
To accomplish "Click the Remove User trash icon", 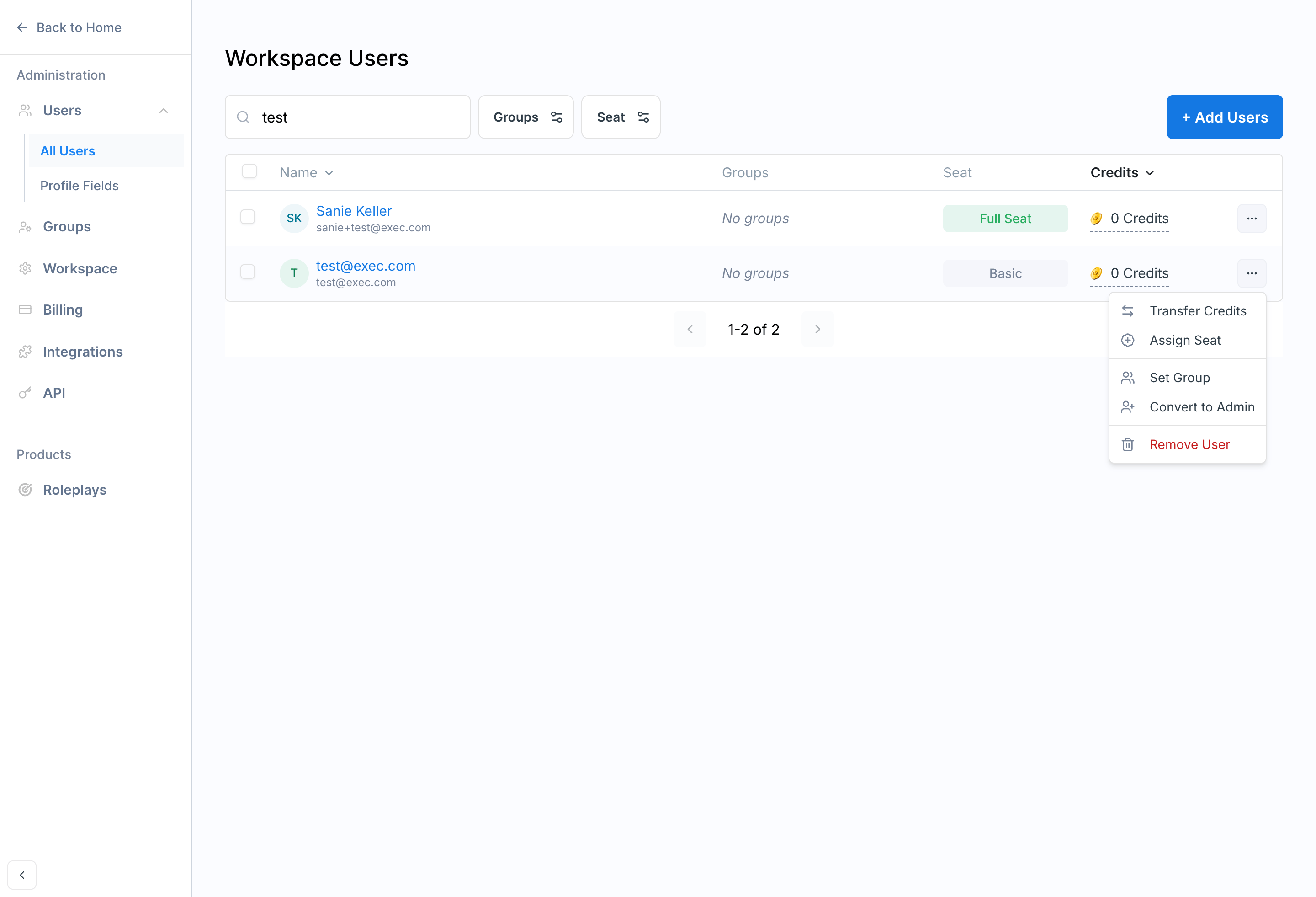I will 1127,445.
